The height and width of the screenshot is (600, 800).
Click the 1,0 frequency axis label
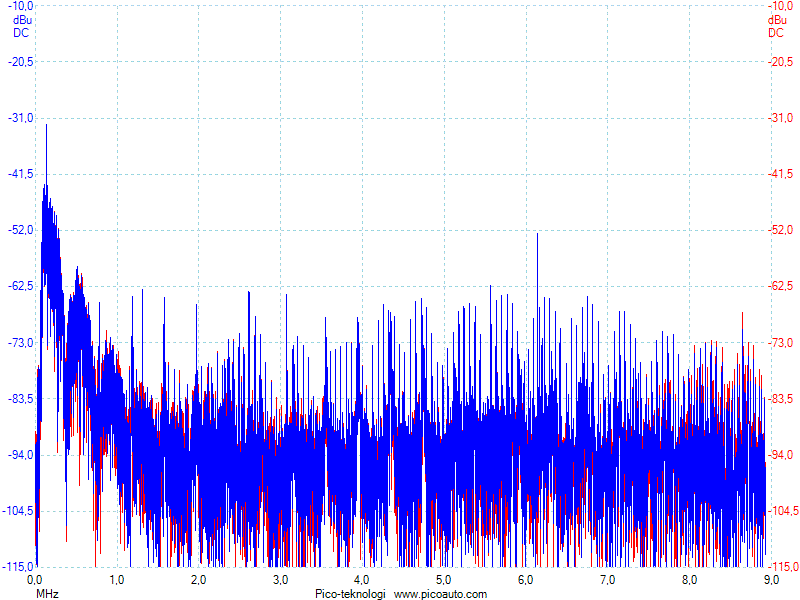coord(117,580)
